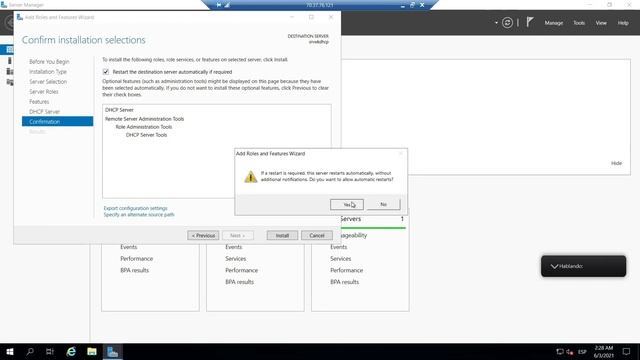Click the Server Manager refresh icon
The height and width of the screenshot is (360, 640).
507,23
